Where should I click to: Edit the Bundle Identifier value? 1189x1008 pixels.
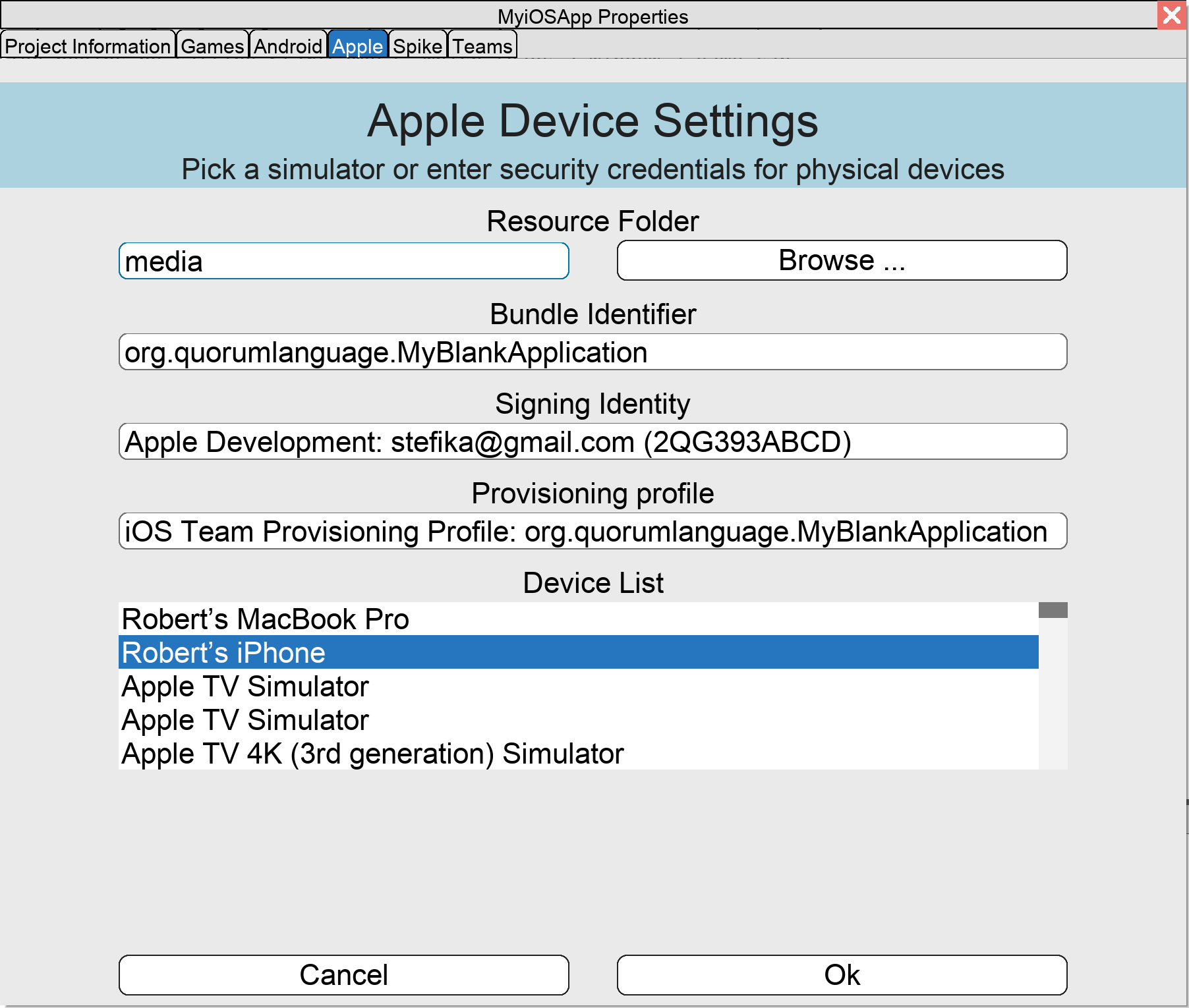tap(592, 352)
